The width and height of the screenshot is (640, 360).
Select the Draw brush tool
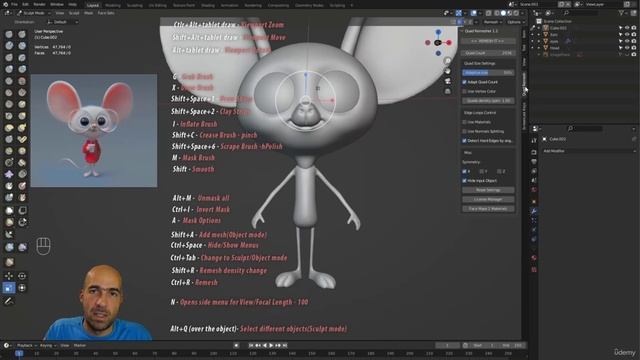[x=9, y=34]
